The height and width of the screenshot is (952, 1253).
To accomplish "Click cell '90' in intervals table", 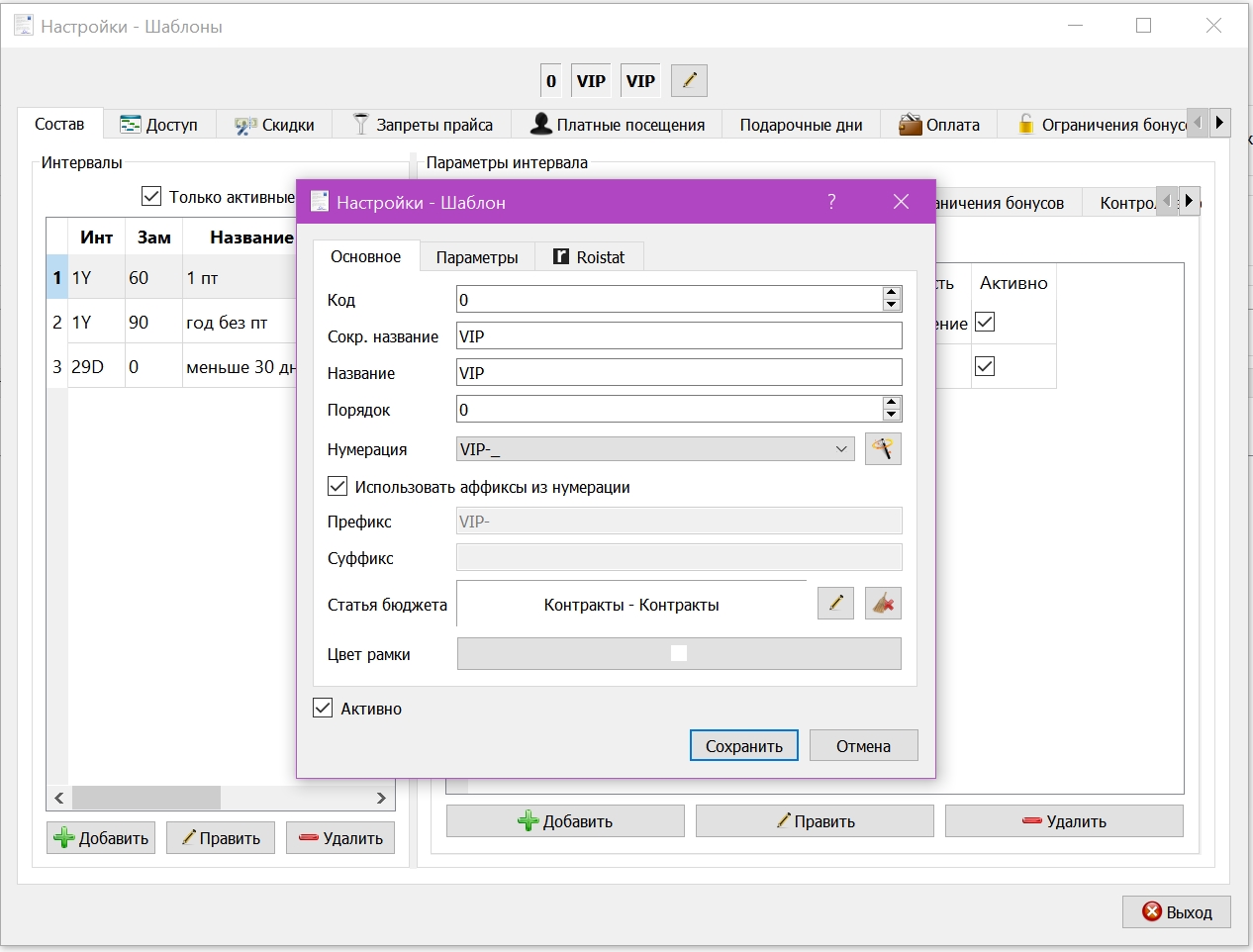I will pos(153,322).
